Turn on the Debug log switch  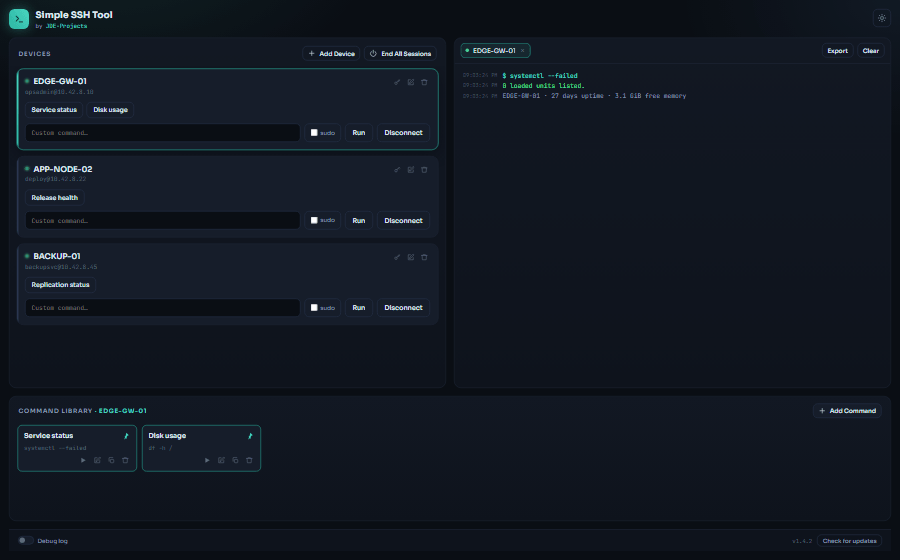point(25,540)
